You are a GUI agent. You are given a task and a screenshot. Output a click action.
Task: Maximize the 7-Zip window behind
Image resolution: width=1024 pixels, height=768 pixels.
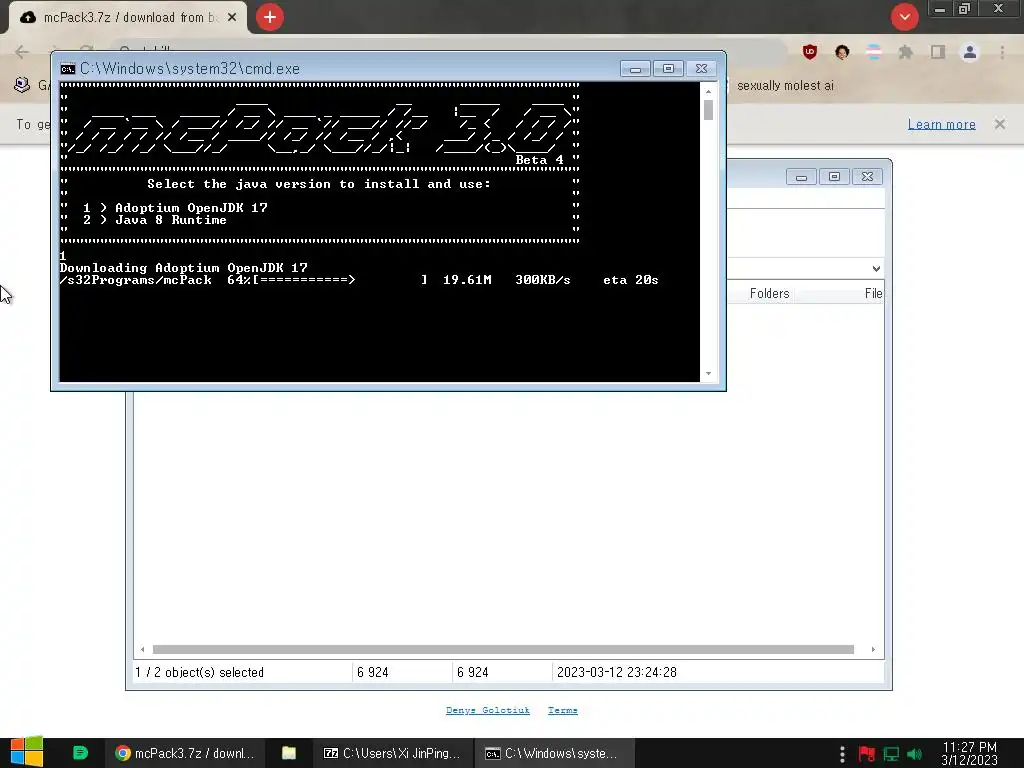(834, 177)
